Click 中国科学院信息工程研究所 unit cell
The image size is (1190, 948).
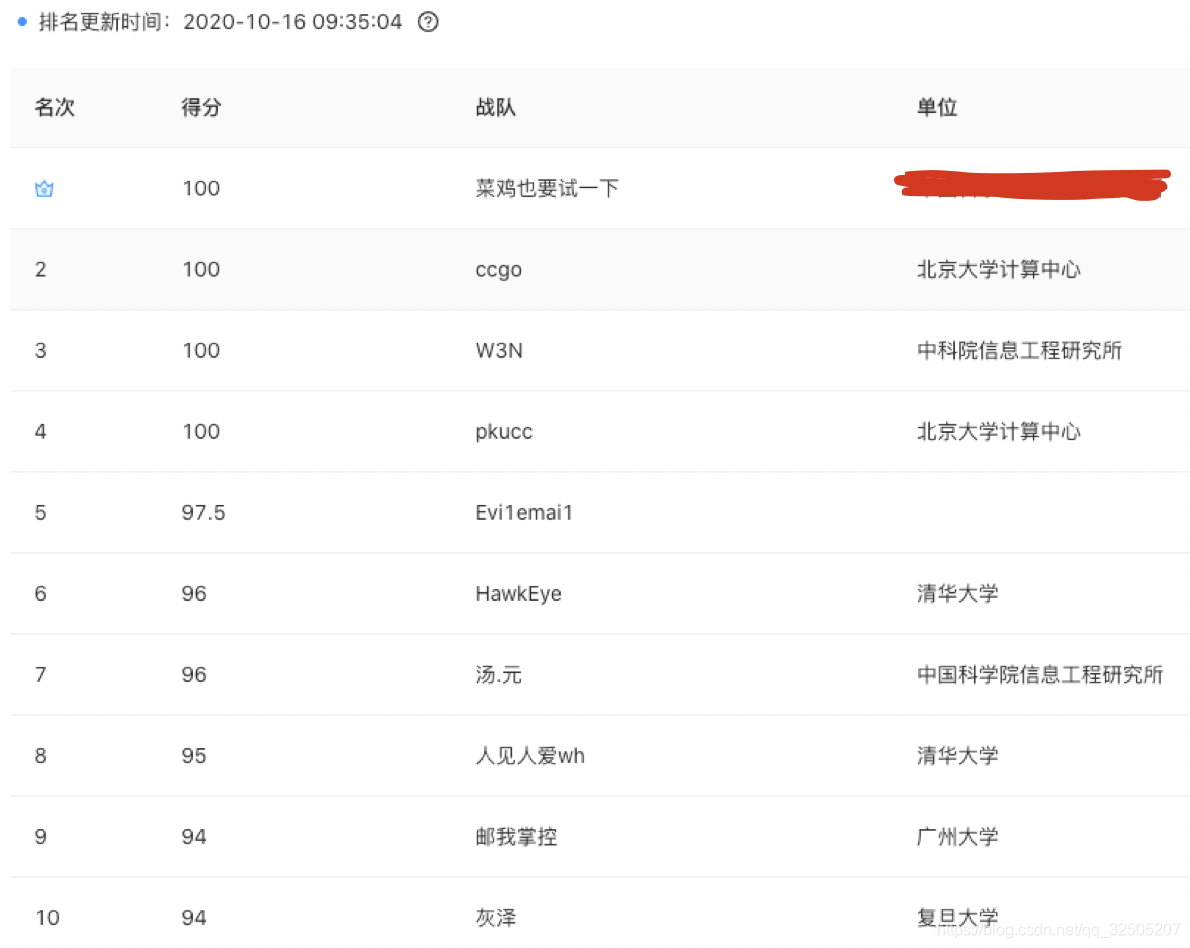(x=1040, y=675)
